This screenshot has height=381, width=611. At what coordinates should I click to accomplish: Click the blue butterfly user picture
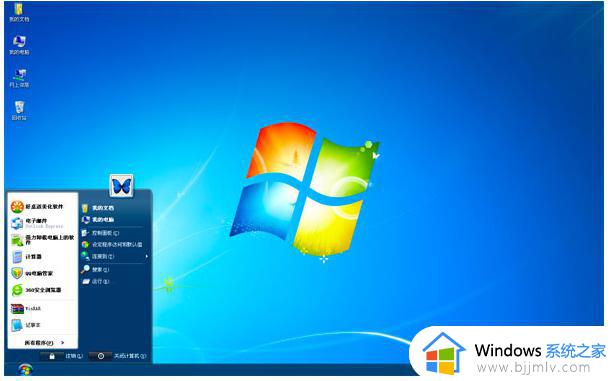pyautogui.click(x=121, y=186)
